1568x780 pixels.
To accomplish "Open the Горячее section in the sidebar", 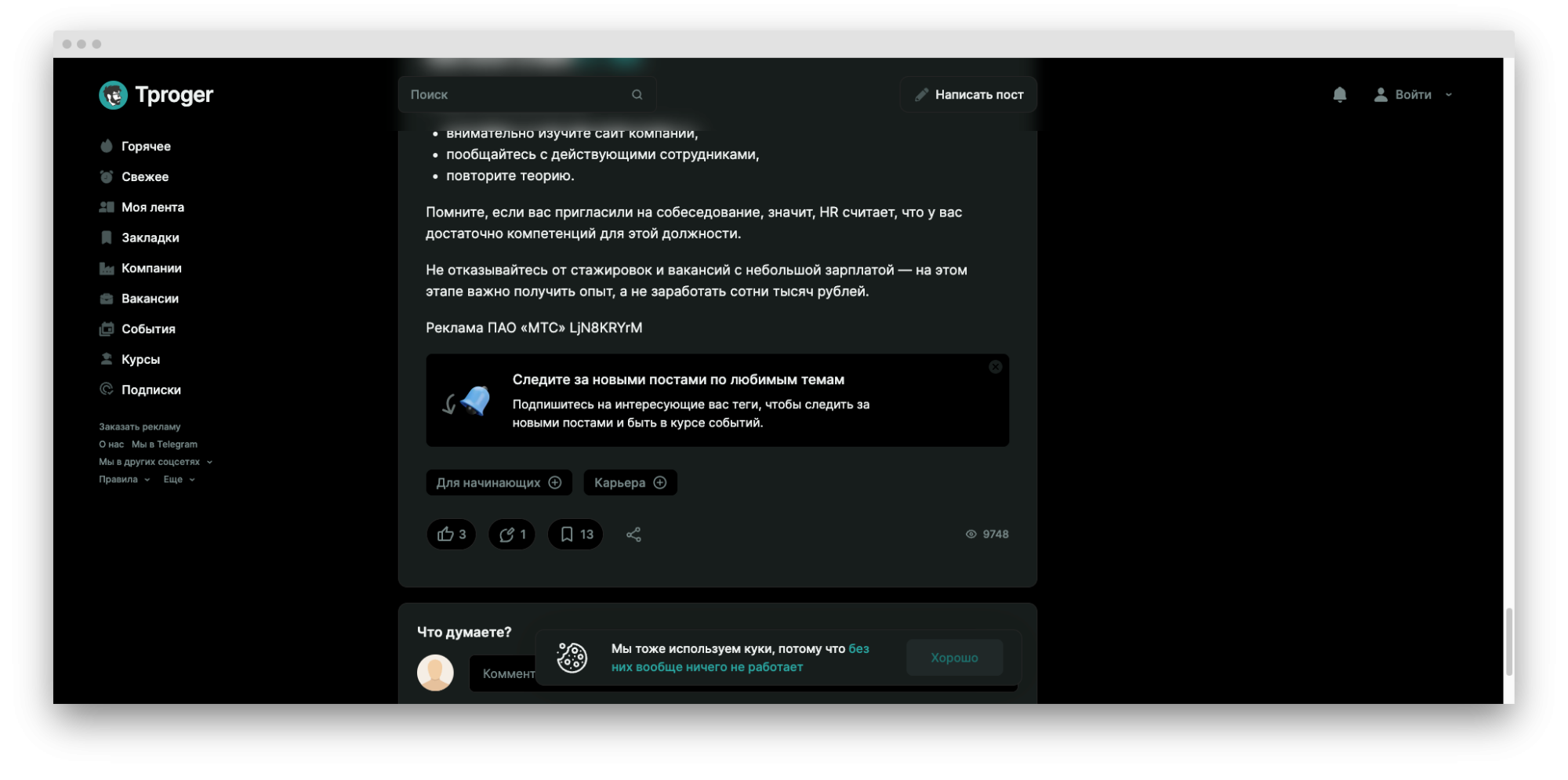I will point(145,146).
